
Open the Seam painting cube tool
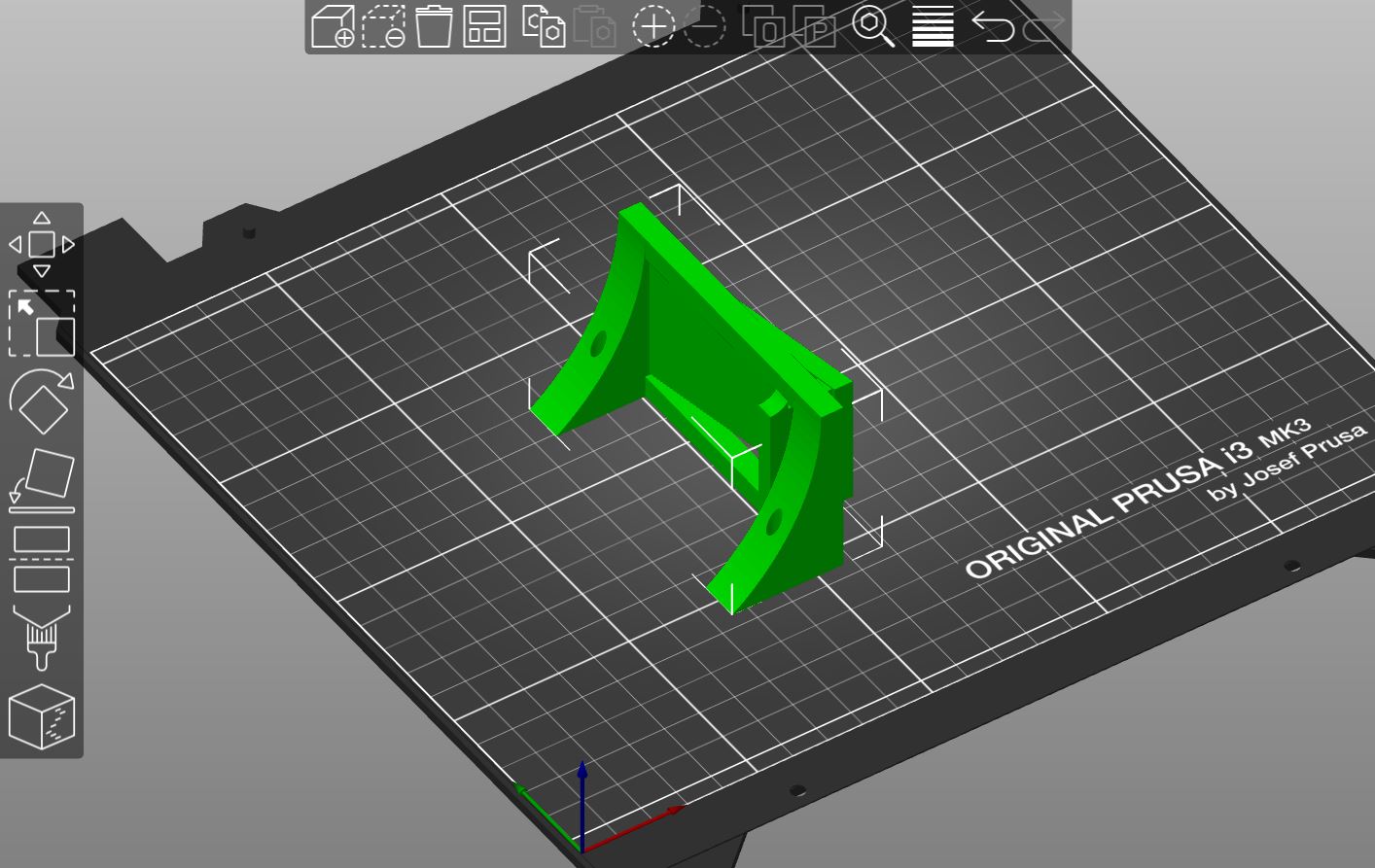point(42,716)
